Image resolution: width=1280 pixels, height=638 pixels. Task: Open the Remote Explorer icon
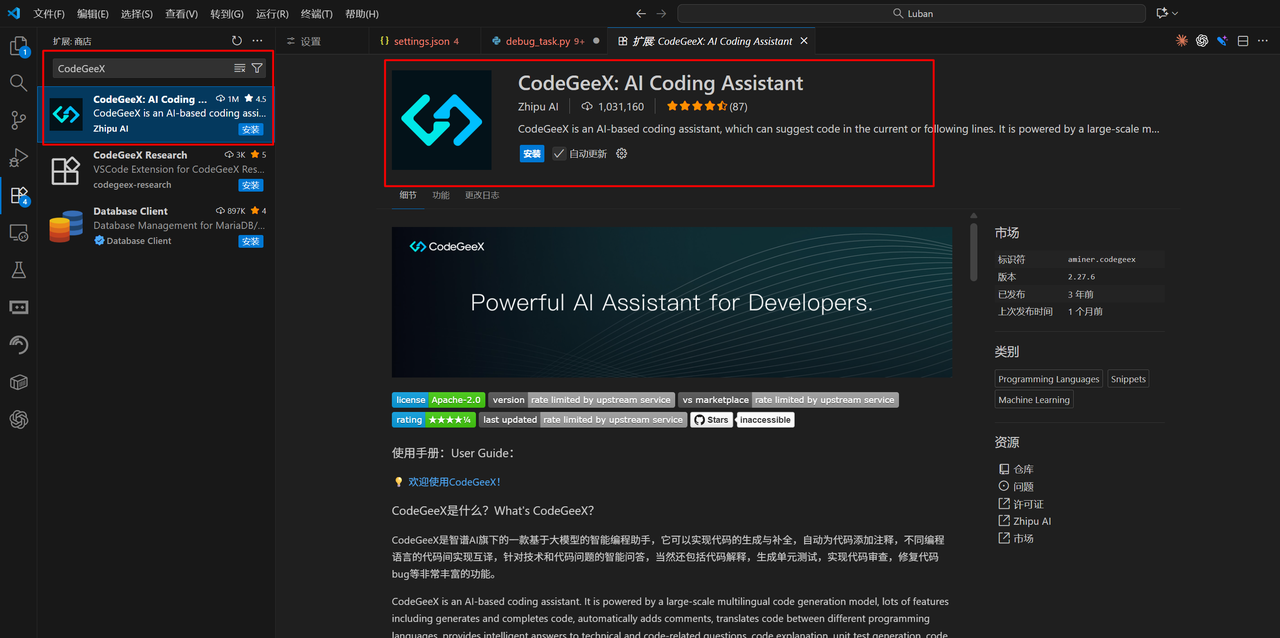point(17,232)
